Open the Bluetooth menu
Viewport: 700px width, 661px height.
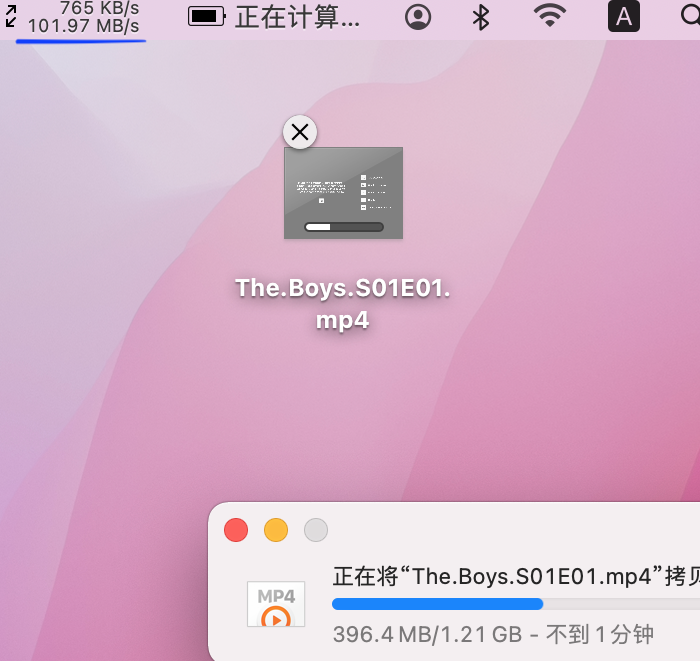pyautogui.click(x=481, y=17)
